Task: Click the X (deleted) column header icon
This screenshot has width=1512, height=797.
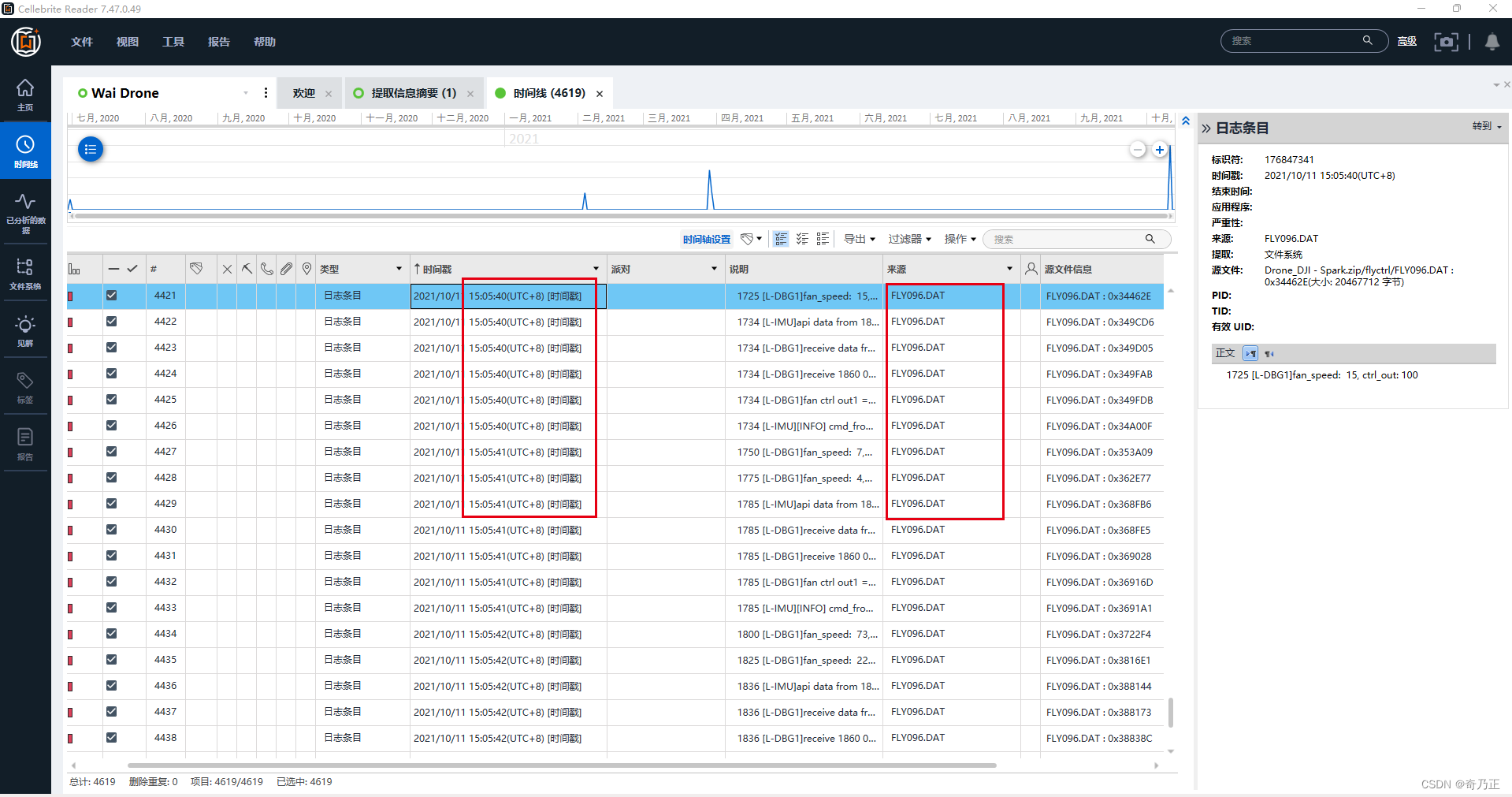Action: (227, 269)
